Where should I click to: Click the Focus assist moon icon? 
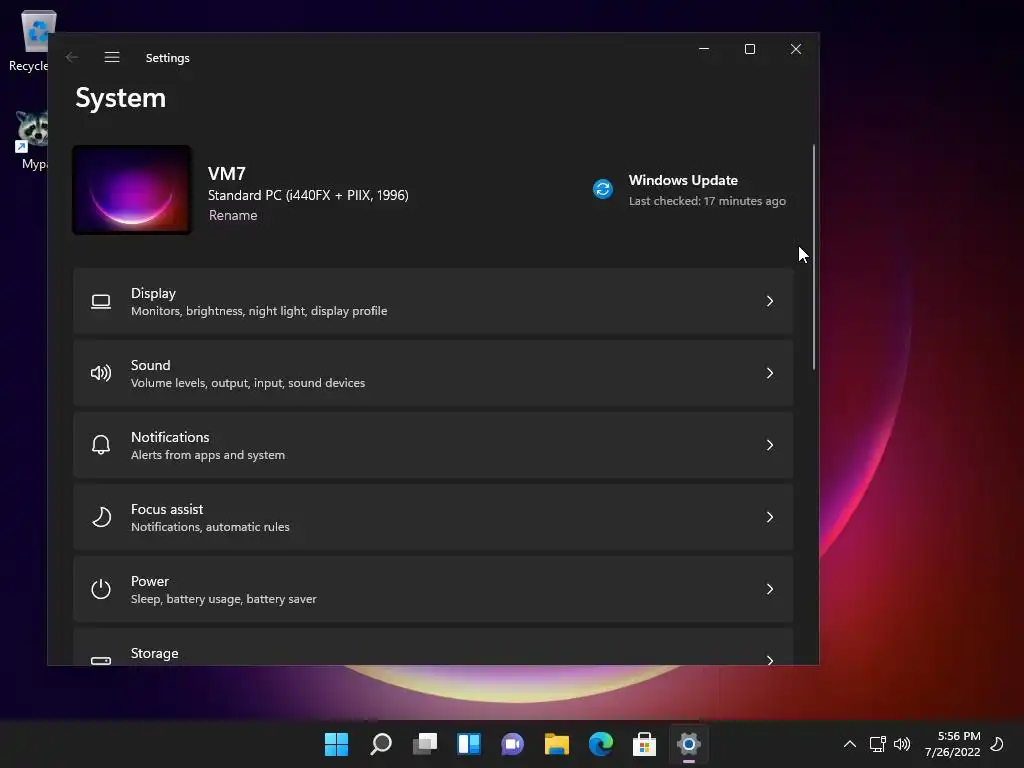click(x=101, y=517)
